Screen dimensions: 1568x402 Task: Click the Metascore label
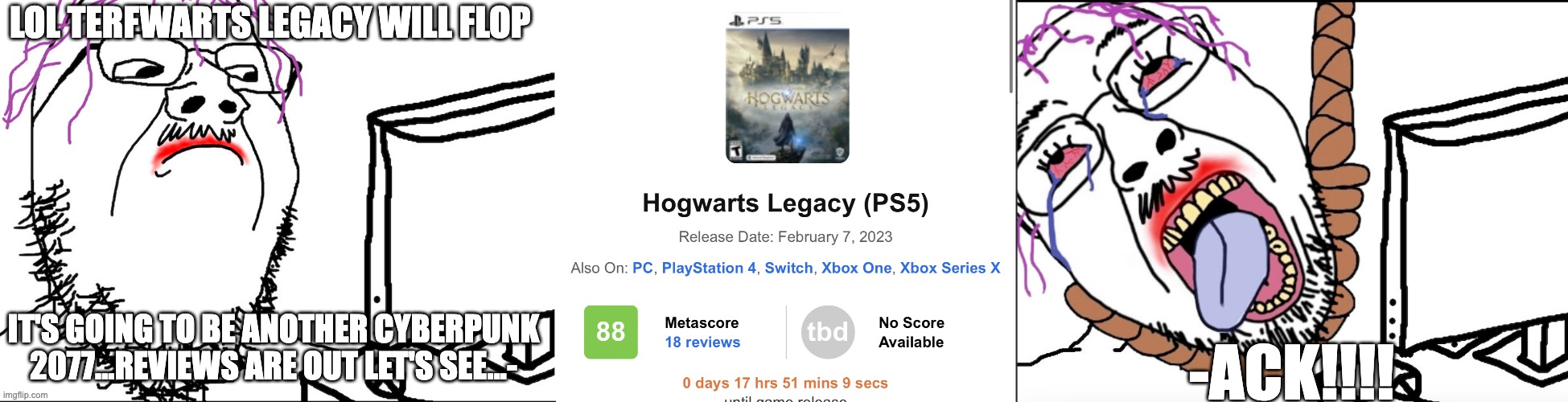702,323
